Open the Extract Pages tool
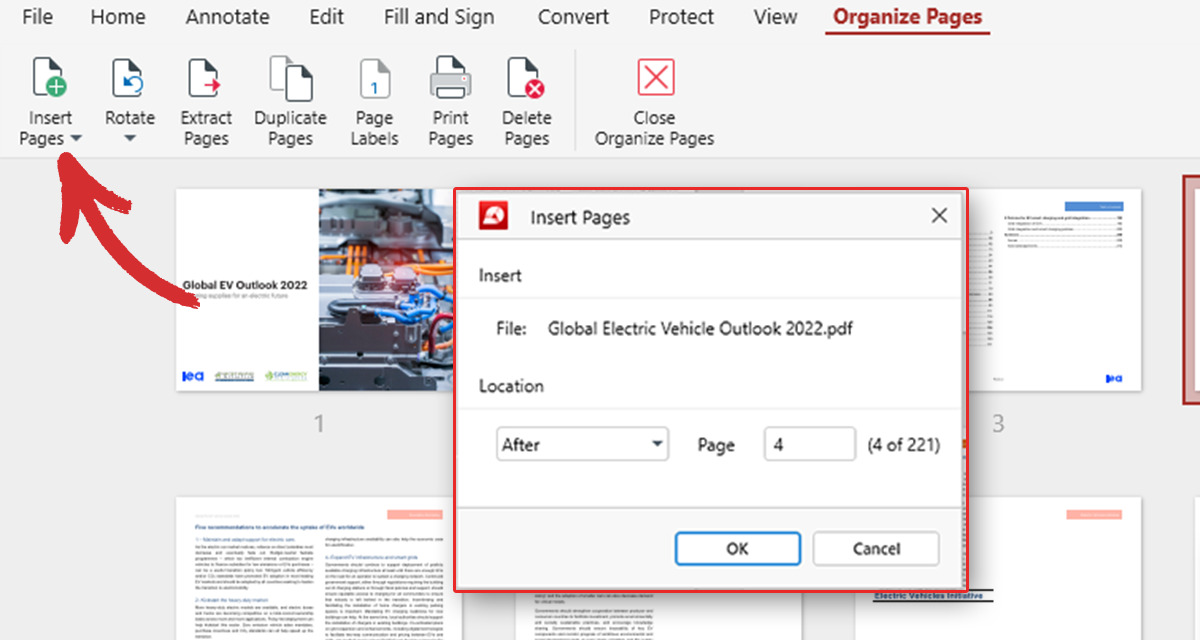This screenshot has height=640, width=1200. (205, 77)
